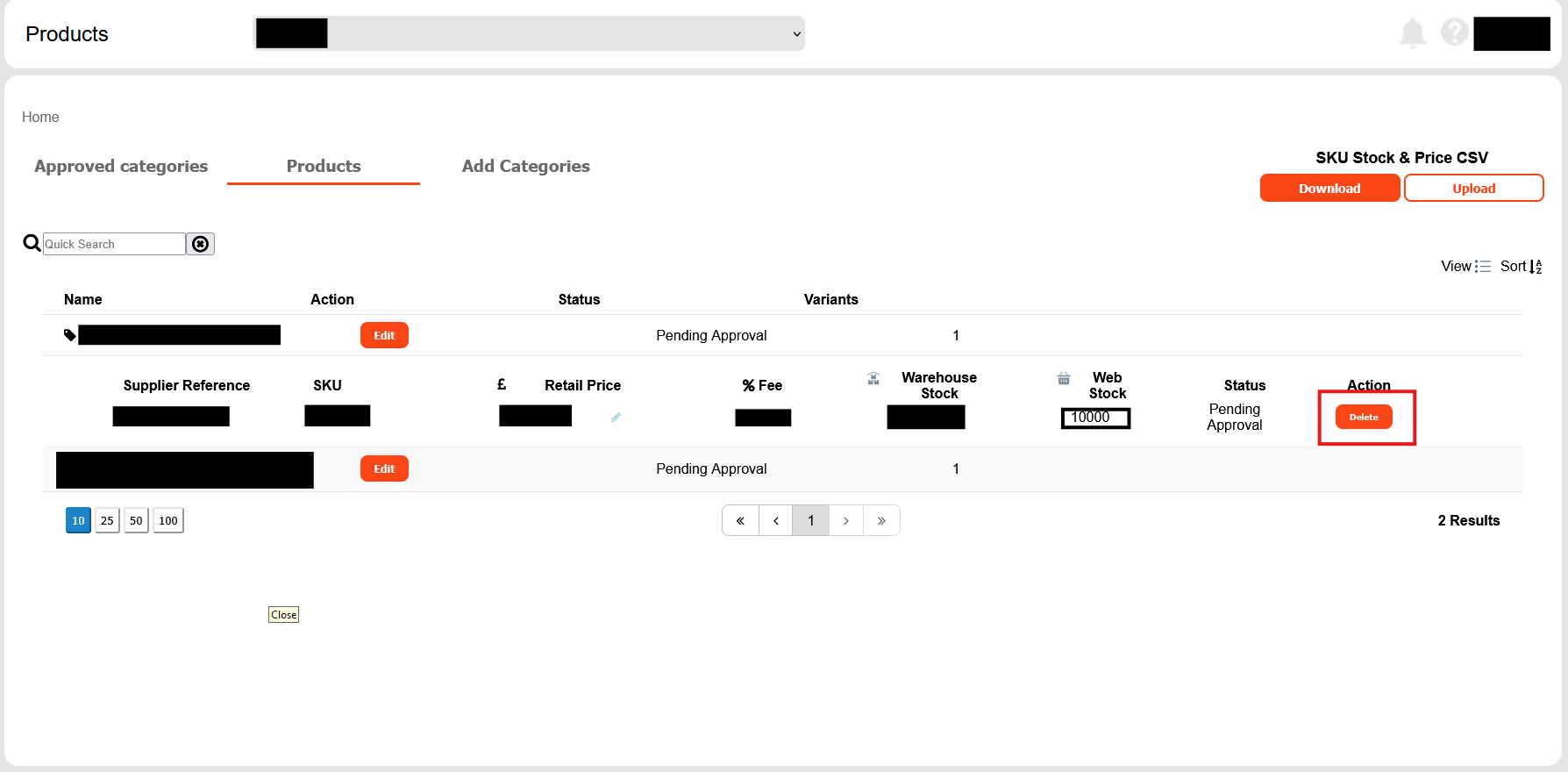The width and height of the screenshot is (1568, 772).
Task: Click the Quick Search magnifier icon
Action: 32,243
